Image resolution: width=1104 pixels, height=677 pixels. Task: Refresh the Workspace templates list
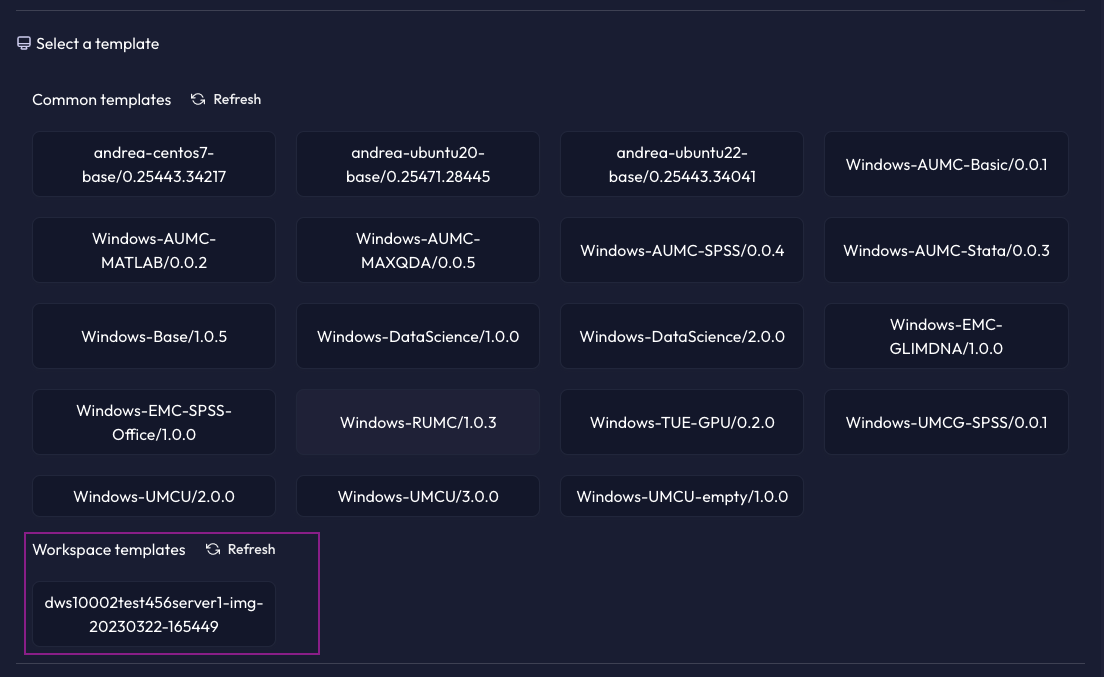point(241,549)
